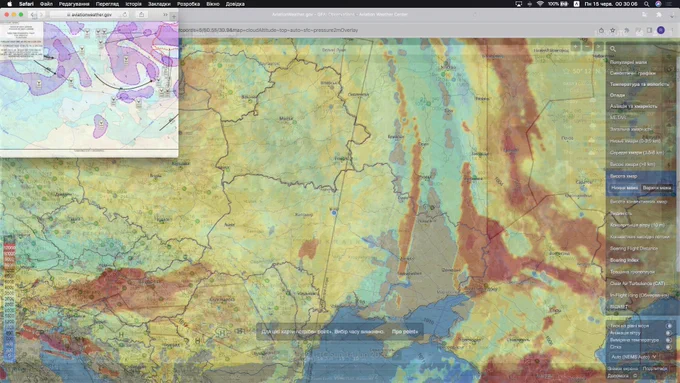Click the bookmark star icon in browser
This screenshot has height=383, width=680.
click(x=613, y=30)
